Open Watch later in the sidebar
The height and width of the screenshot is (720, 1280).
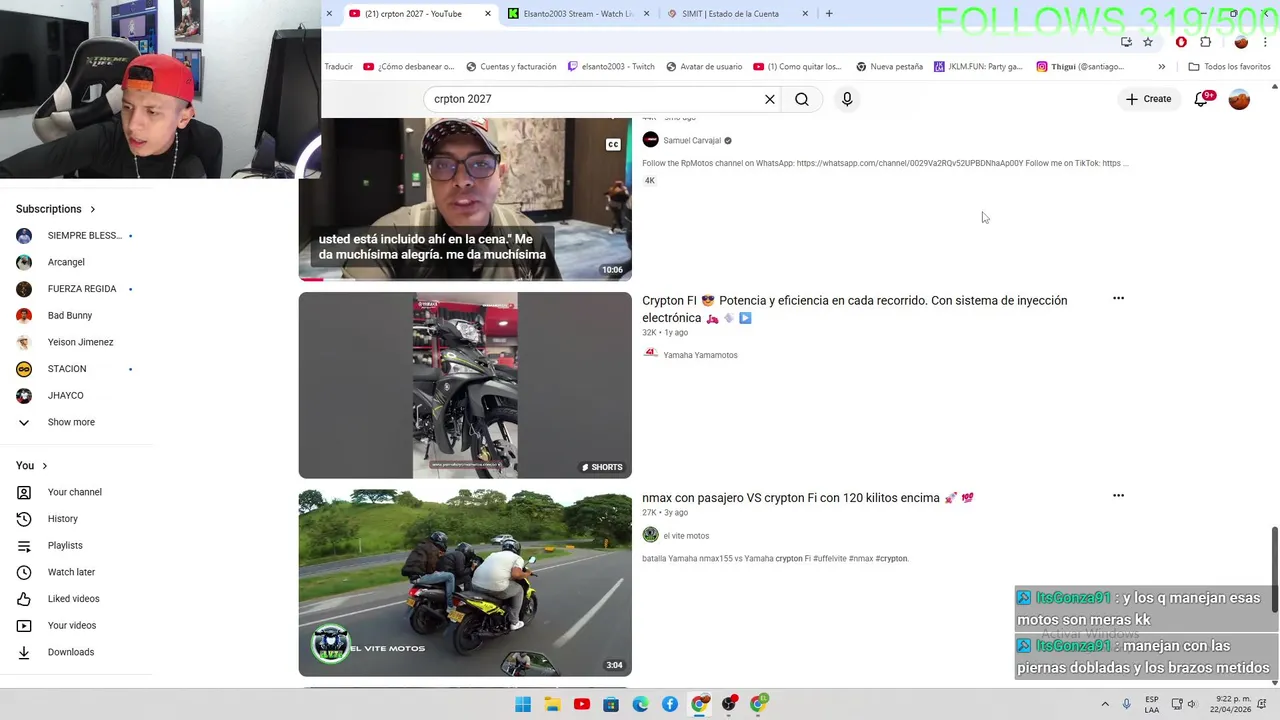click(x=71, y=572)
